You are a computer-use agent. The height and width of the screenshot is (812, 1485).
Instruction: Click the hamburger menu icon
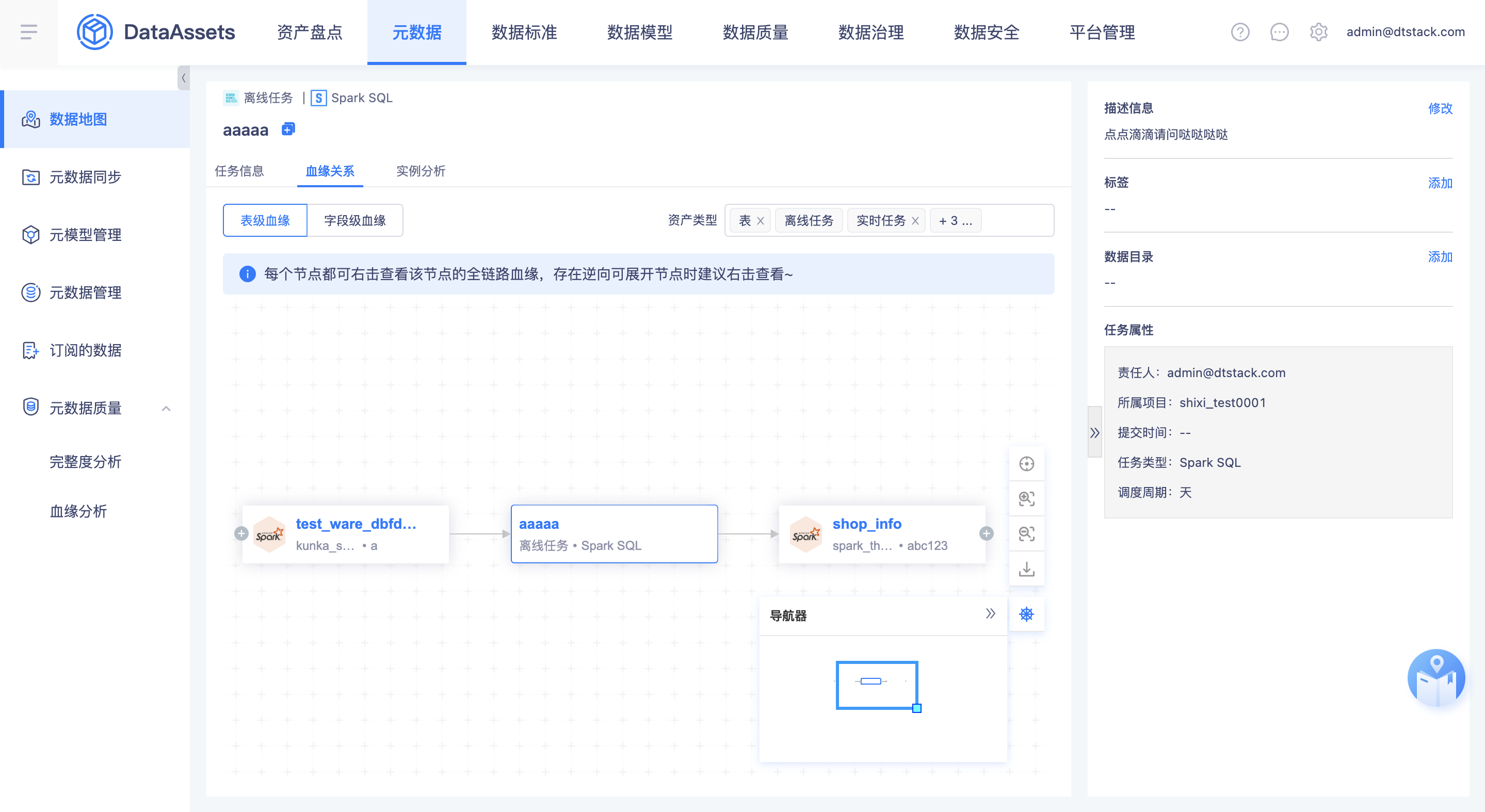tap(28, 31)
